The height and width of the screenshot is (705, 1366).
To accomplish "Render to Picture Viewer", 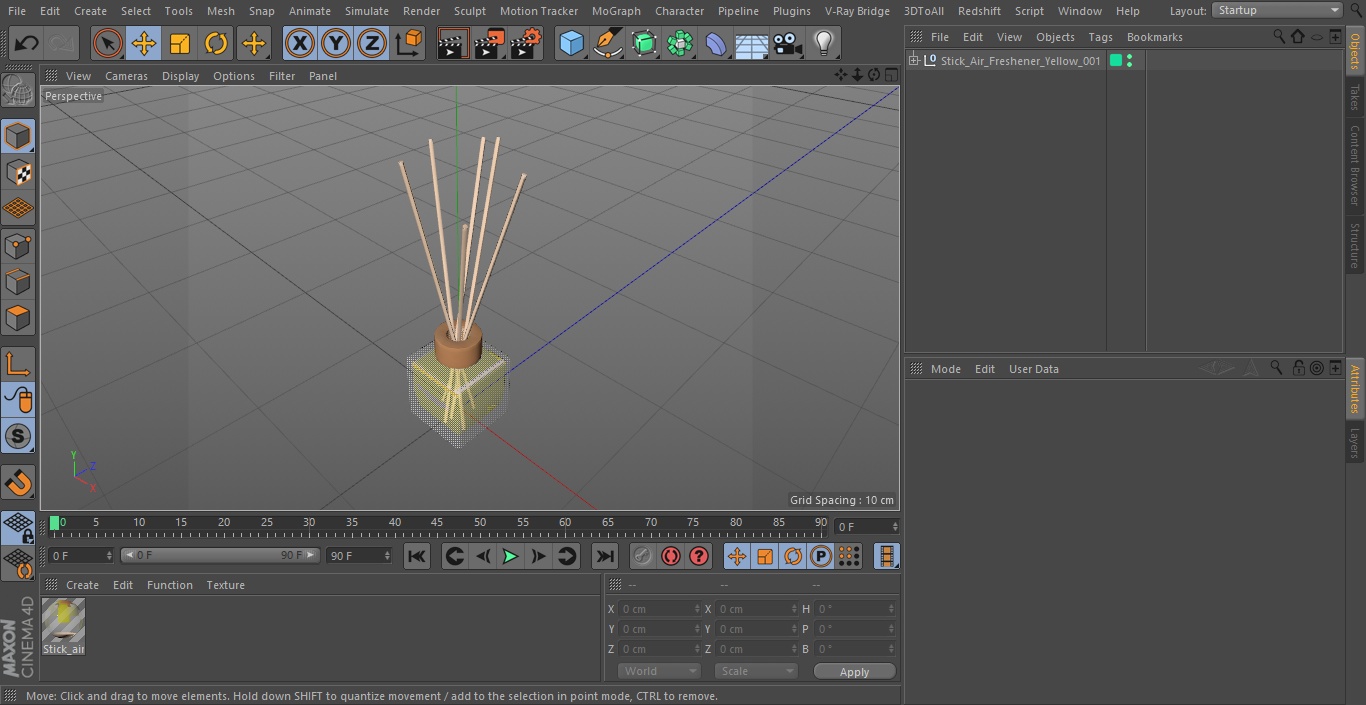I will (489, 43).
